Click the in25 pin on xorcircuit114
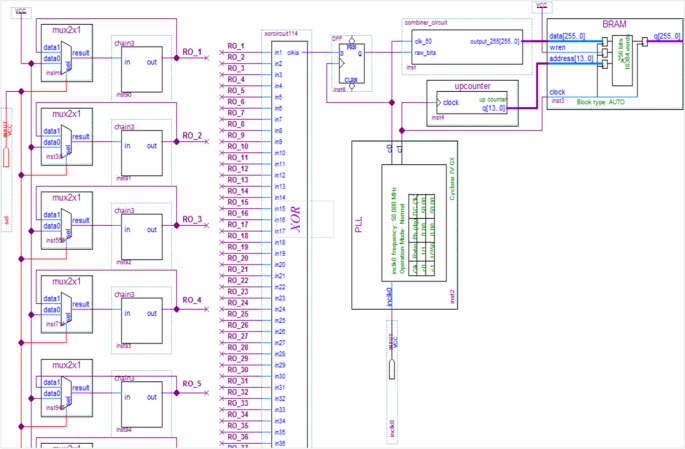 (280, 321)
